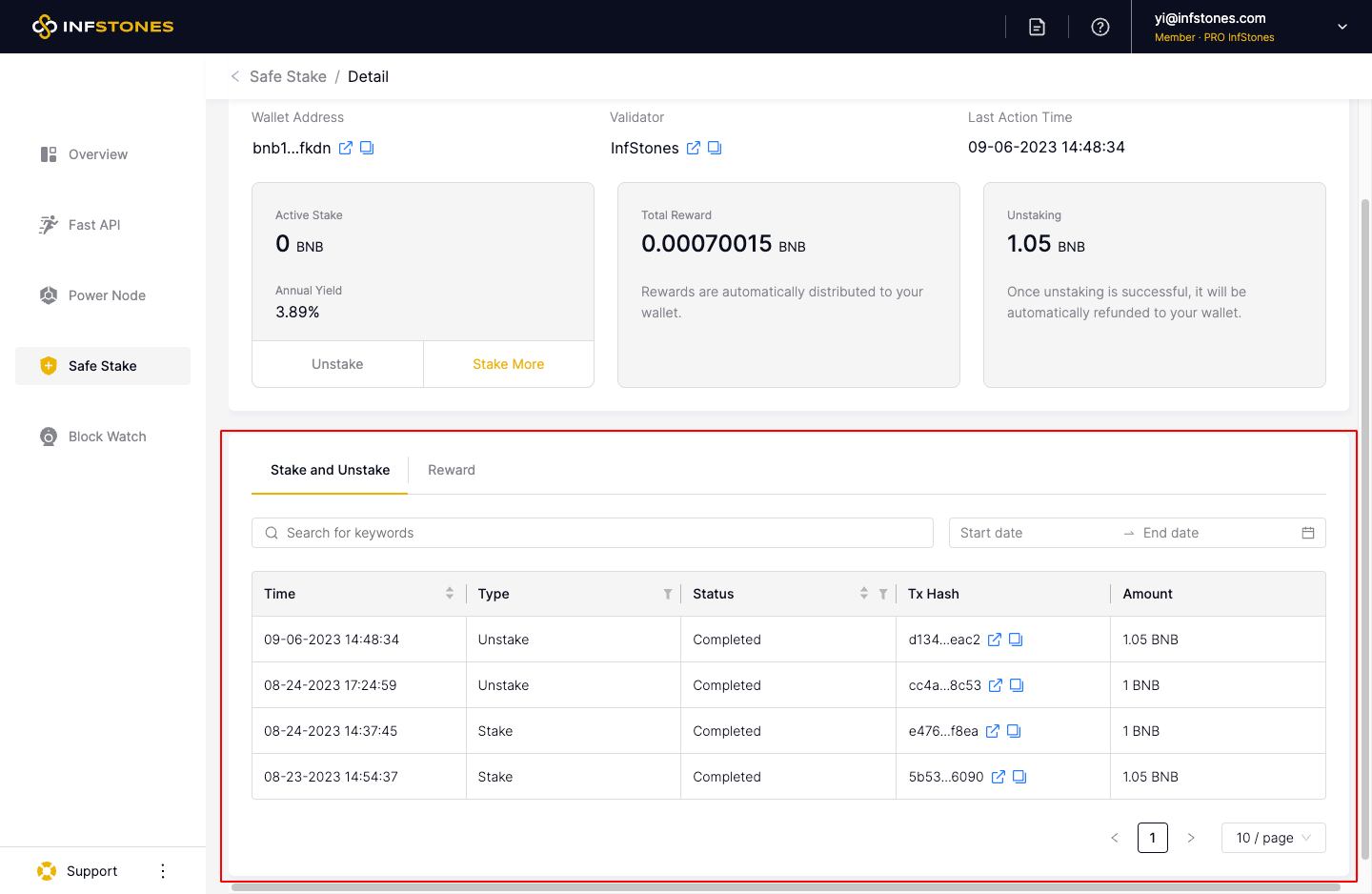Open Support options three-dot menu
Screen dimensions: 1372x894
[x=163, y=871]
